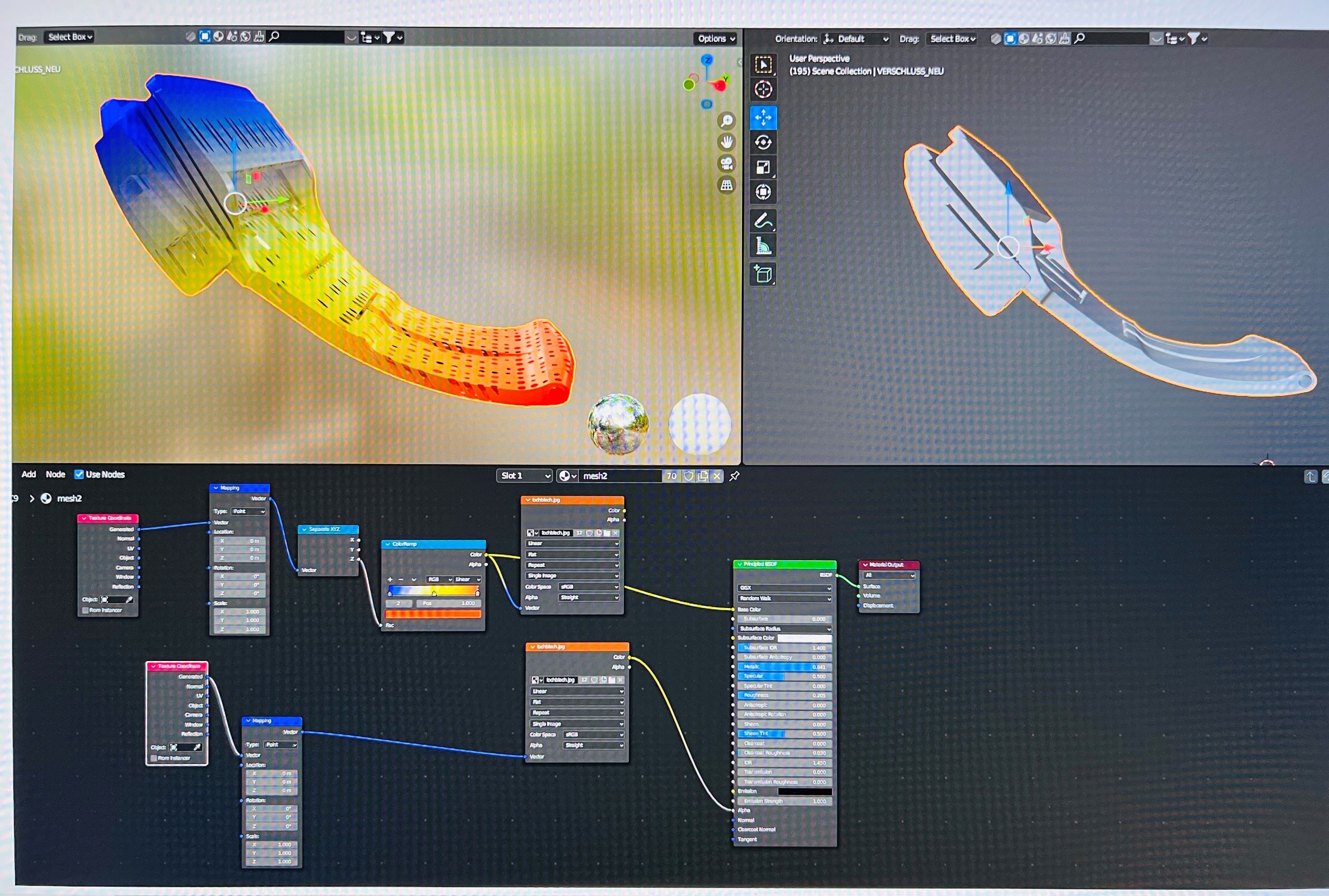1329x896 pixels.
Task: Select the Move tool in right viewport toolbar
Action: [763, 117]
